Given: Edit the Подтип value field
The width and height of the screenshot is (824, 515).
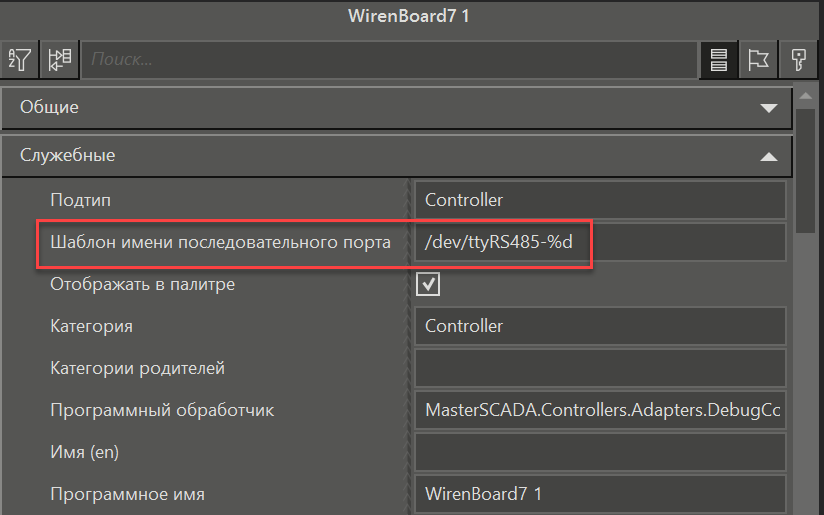Looking at the screenshot, I should point(600,200).
